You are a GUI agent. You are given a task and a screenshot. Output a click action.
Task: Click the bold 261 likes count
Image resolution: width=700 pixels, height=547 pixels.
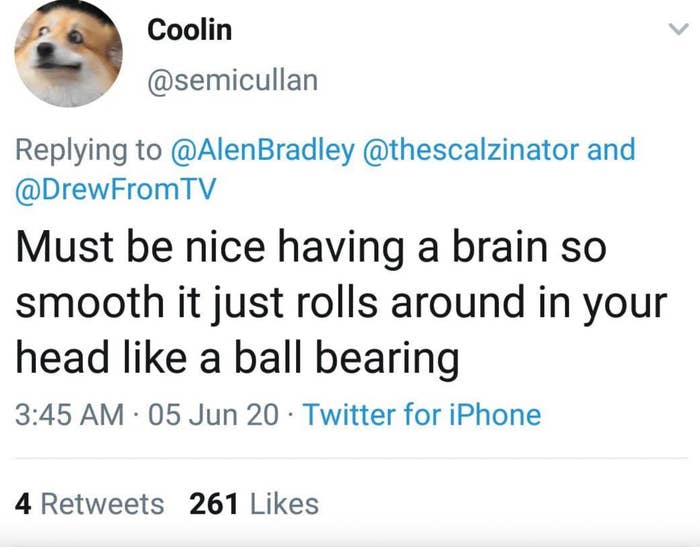pos(213,504)
